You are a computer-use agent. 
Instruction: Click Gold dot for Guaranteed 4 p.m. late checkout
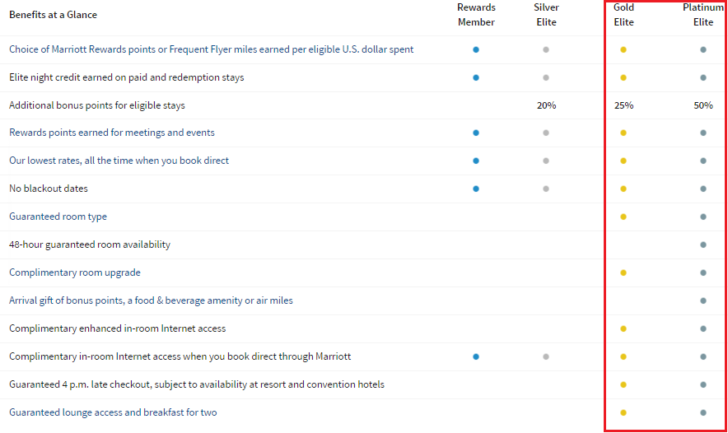(624, 384)
